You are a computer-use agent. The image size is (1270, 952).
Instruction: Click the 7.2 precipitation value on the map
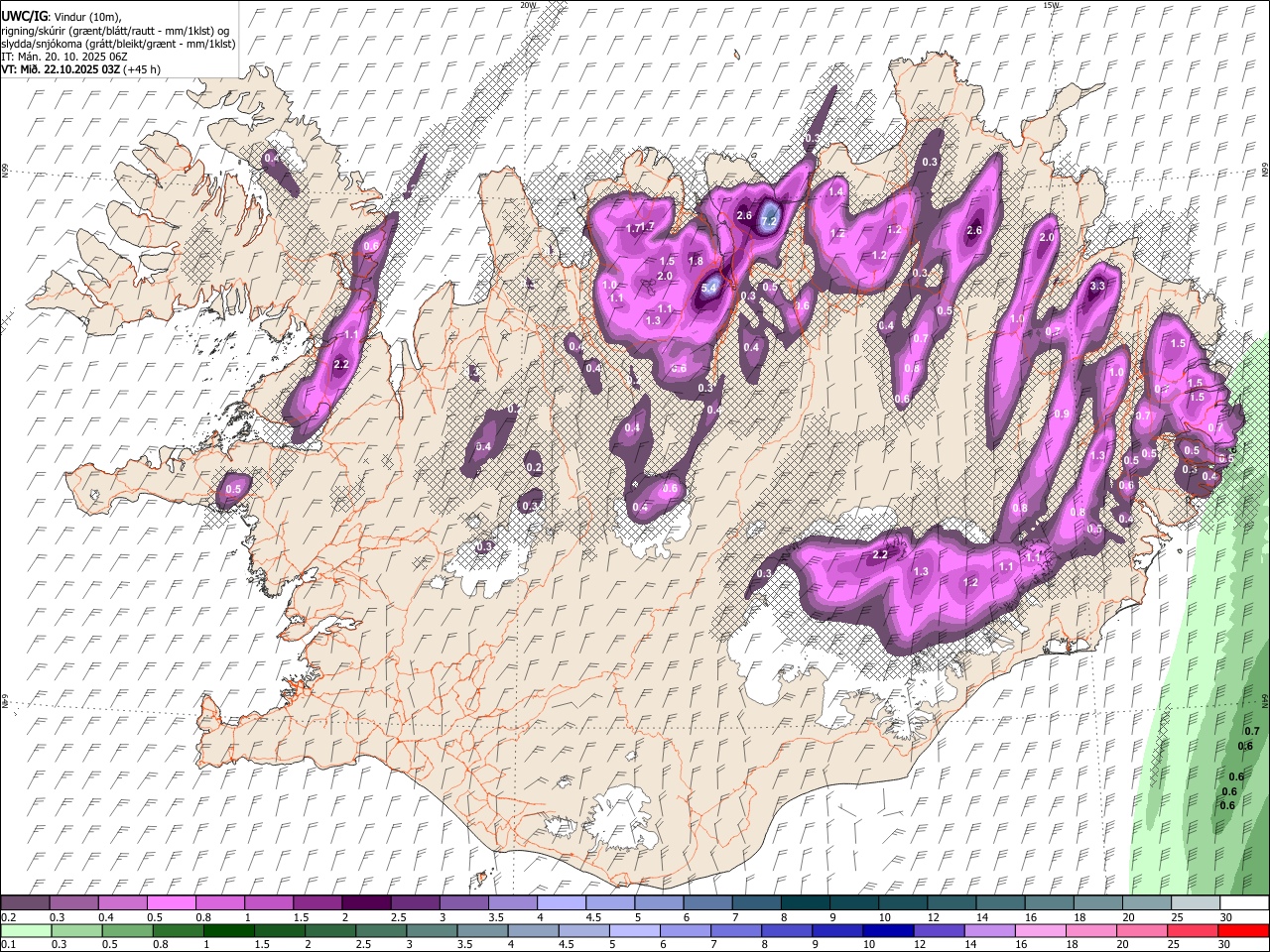(x=769, y=221)
